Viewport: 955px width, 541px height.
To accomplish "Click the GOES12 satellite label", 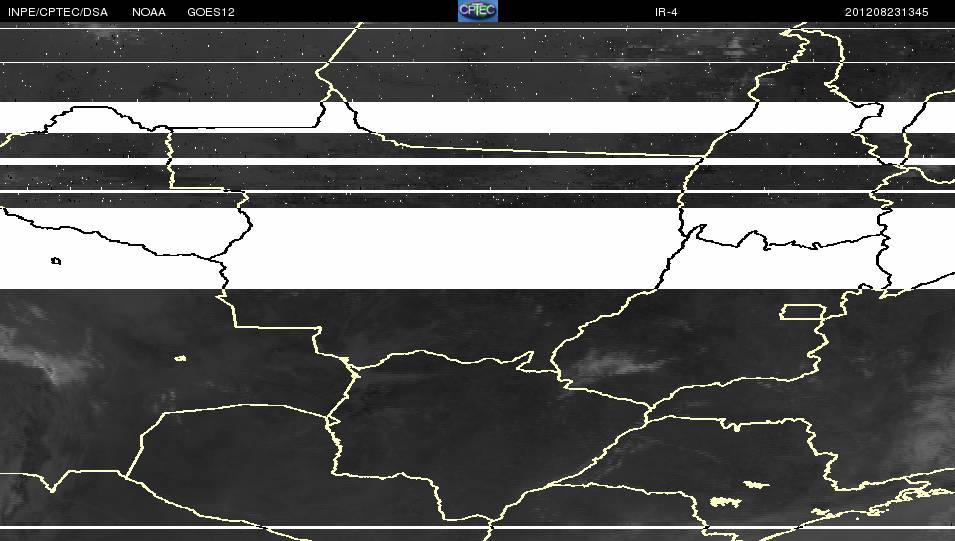I will point(211,12).
